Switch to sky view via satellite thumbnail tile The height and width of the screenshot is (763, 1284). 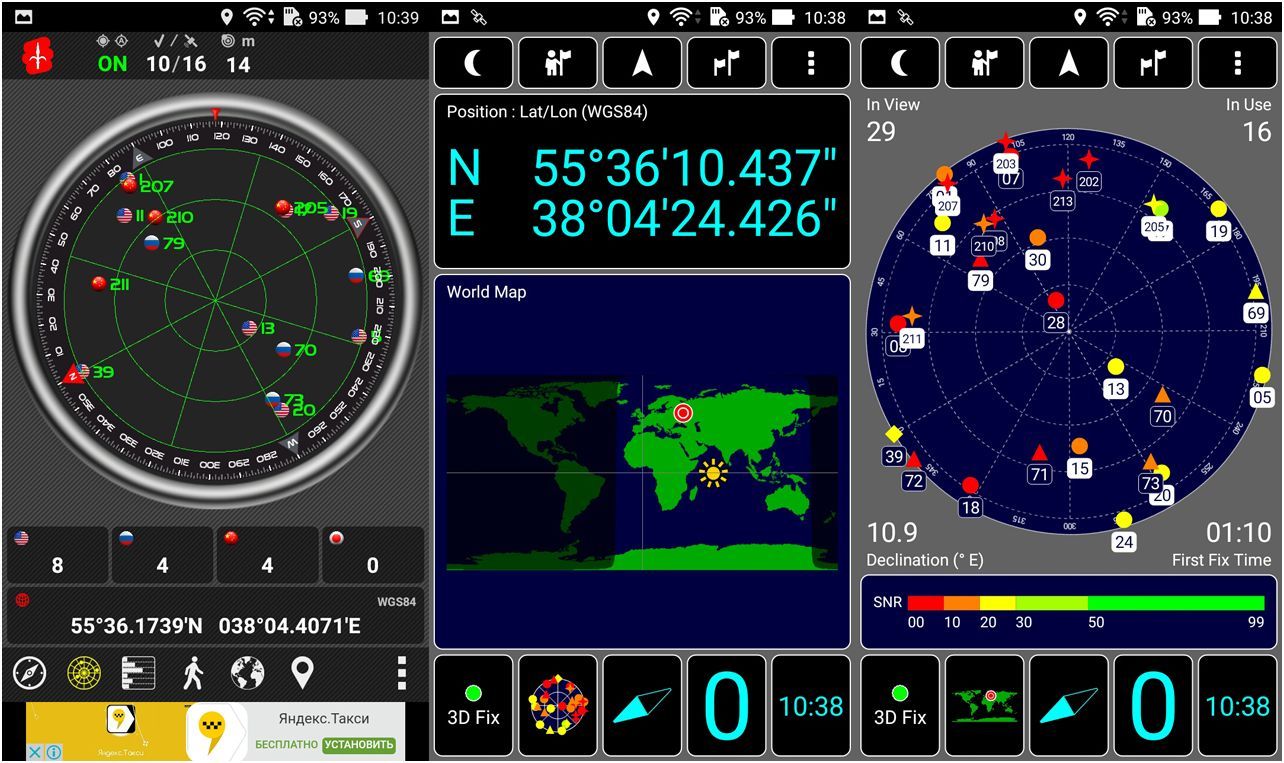[x=558, y=706]
